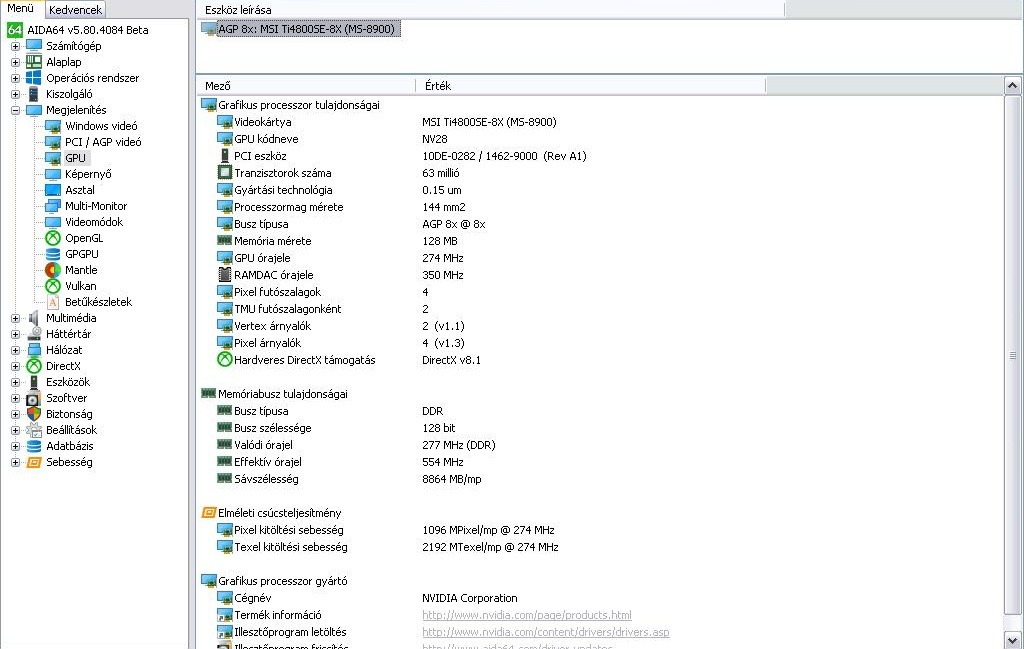
Task: Click the Memóriabusz tulajdonságai RAM icon
Action: 208,393
